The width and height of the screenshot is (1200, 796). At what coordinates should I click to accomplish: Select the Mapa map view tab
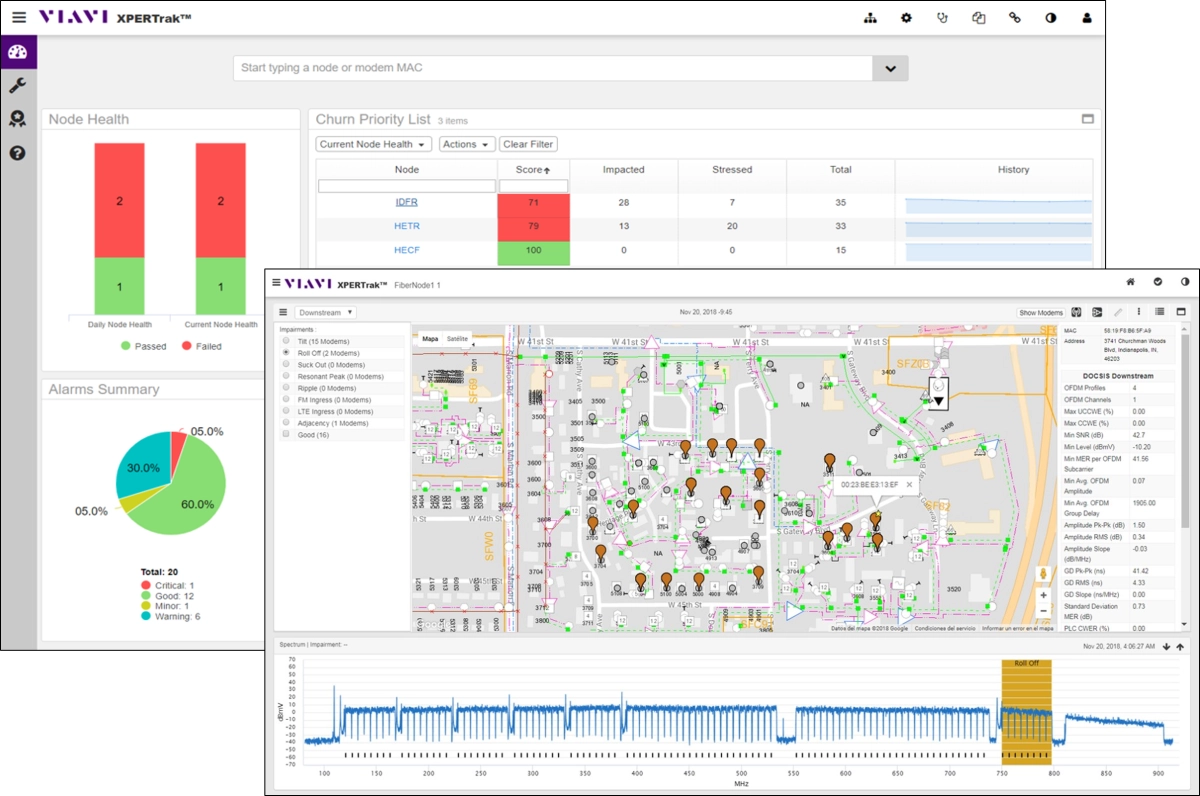(x=430, y=339)
